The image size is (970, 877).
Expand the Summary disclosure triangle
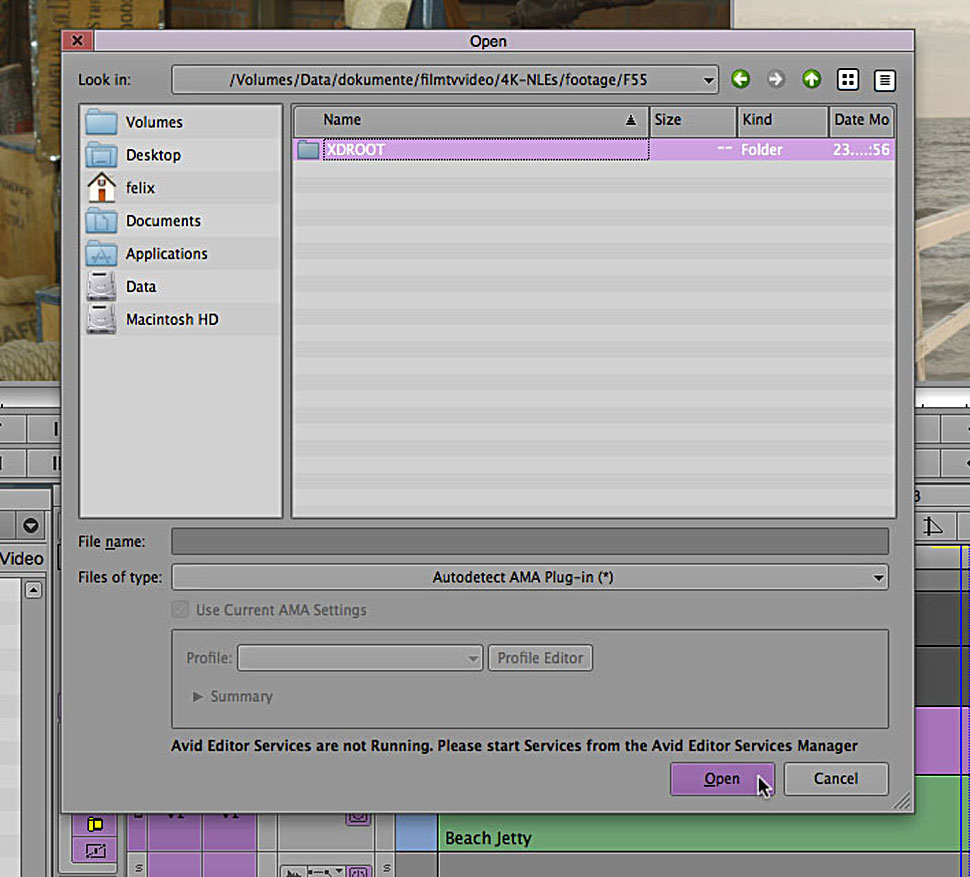pos(198,697)
